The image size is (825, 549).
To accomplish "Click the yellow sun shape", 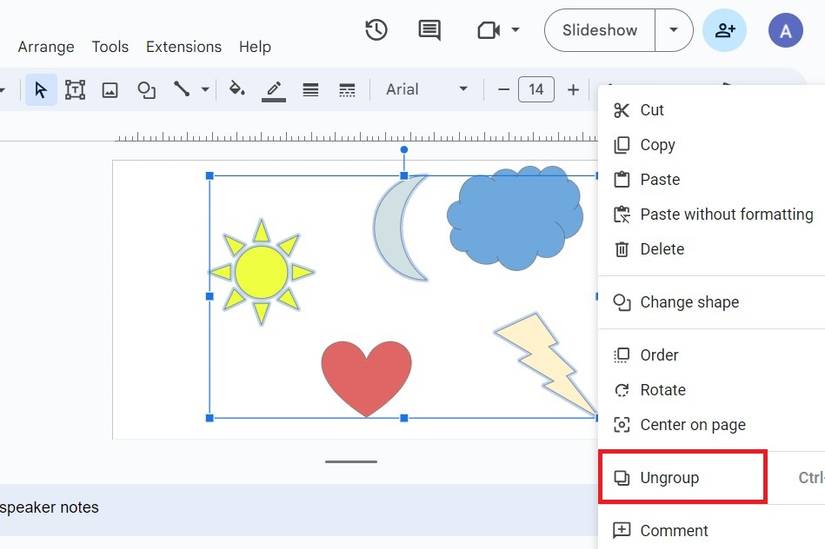I will [x=261, y=272].
